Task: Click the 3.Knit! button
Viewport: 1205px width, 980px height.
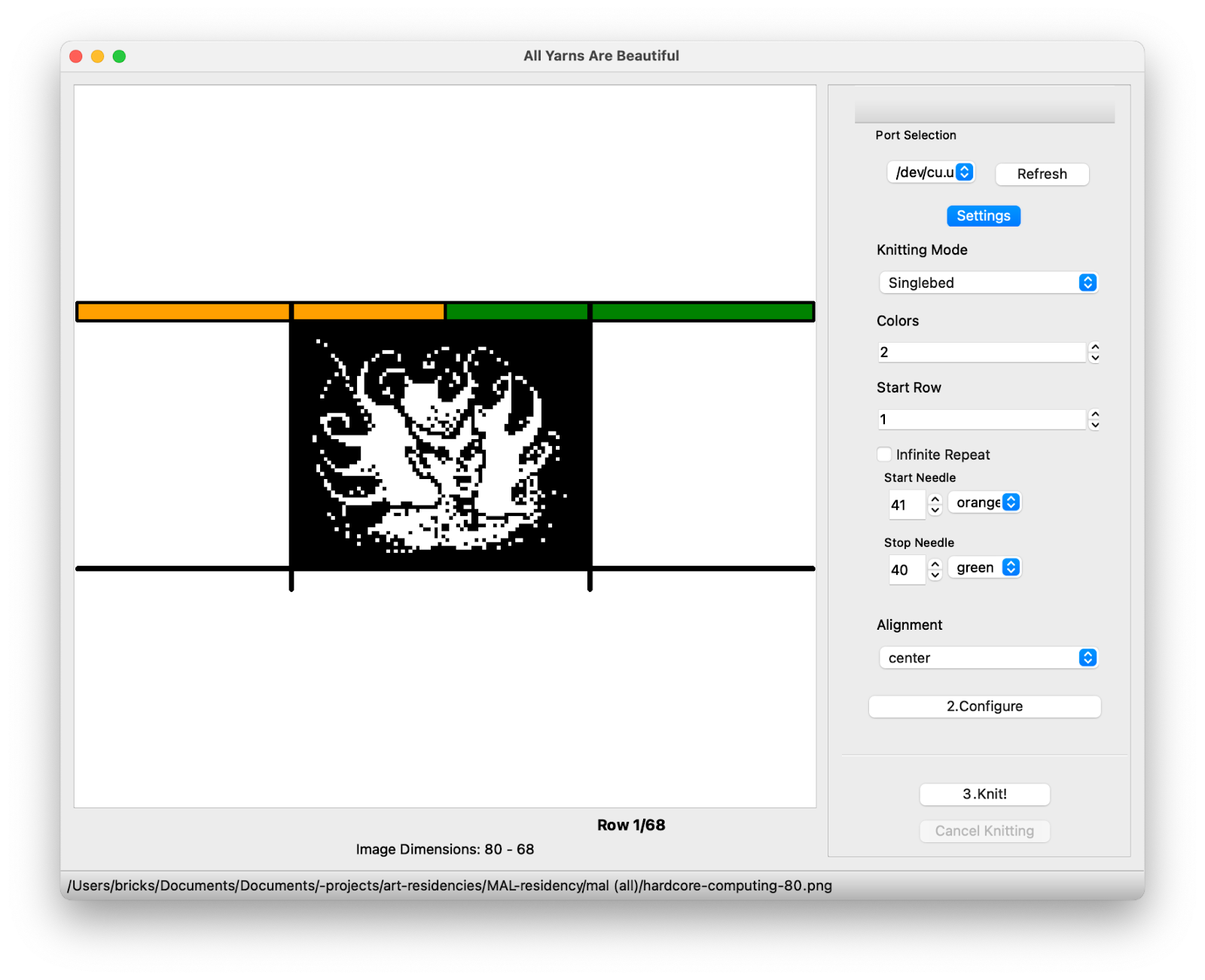Action: tap(984, 794)
